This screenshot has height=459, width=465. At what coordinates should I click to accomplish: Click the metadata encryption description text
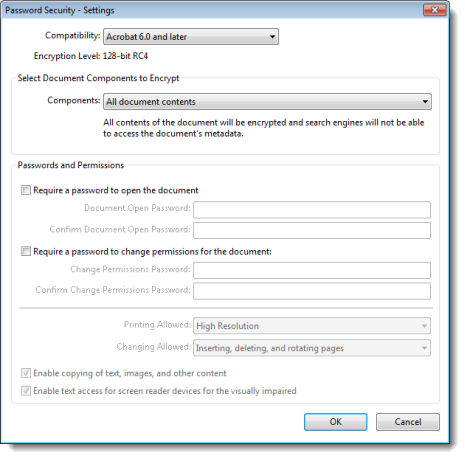(x=264, y=128)
